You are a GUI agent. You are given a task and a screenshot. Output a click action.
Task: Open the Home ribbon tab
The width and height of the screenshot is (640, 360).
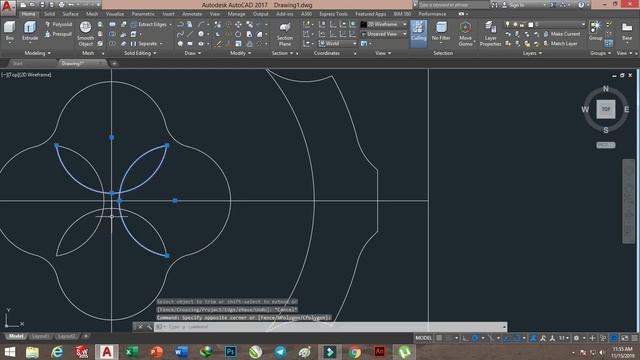point(28,14)
